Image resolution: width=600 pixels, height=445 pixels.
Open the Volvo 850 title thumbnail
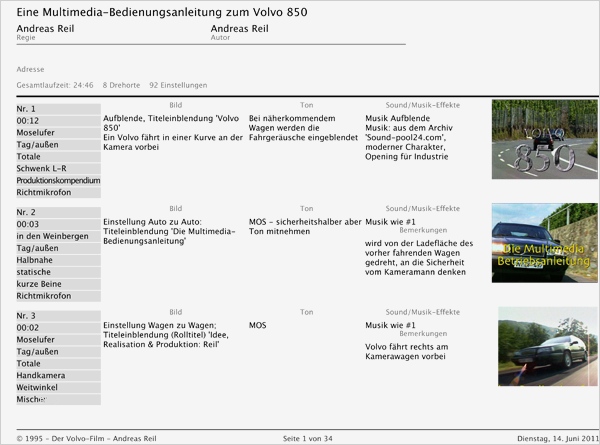point(545,139)
